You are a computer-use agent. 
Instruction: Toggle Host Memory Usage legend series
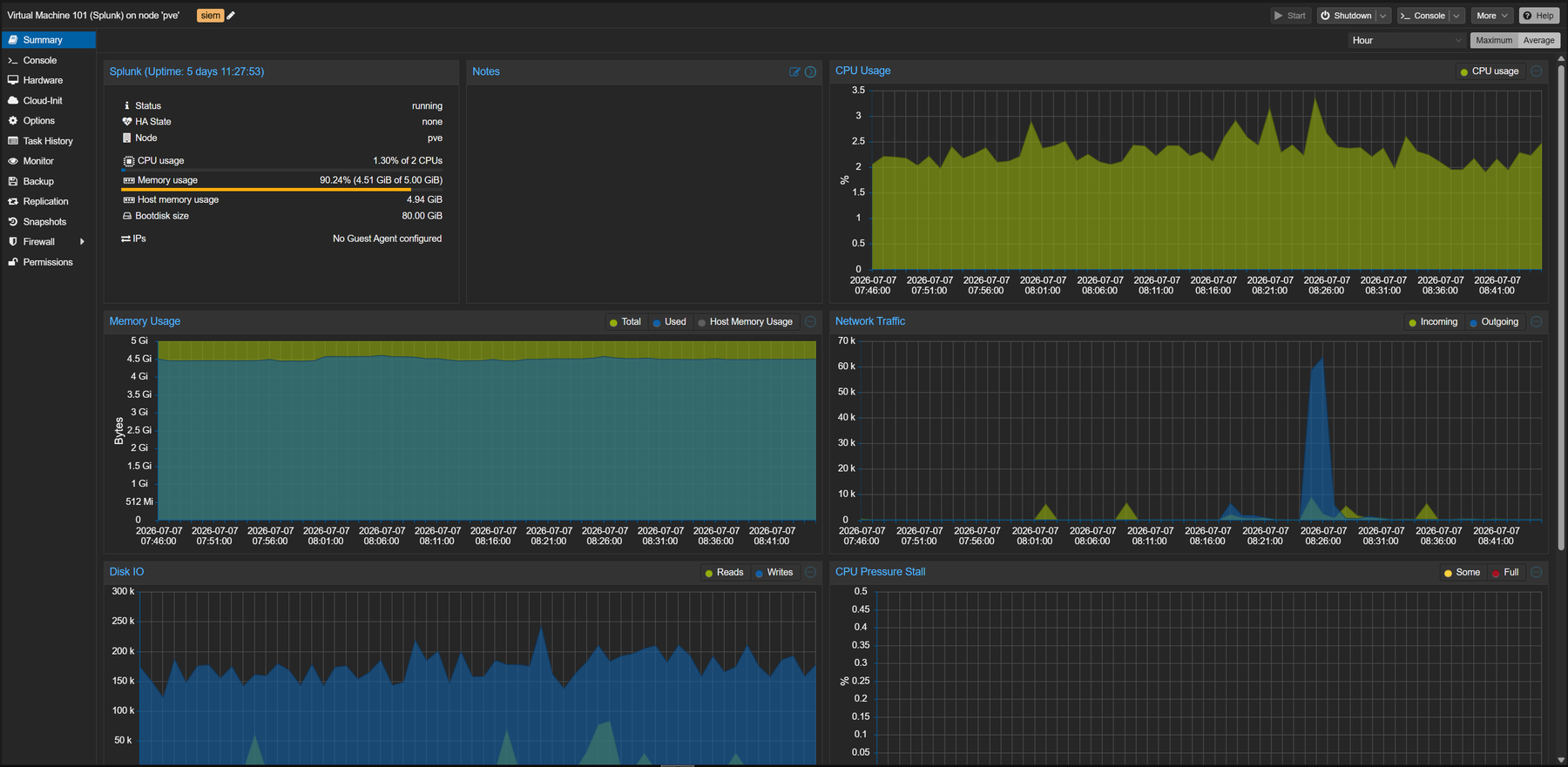(x=746, y=322)
